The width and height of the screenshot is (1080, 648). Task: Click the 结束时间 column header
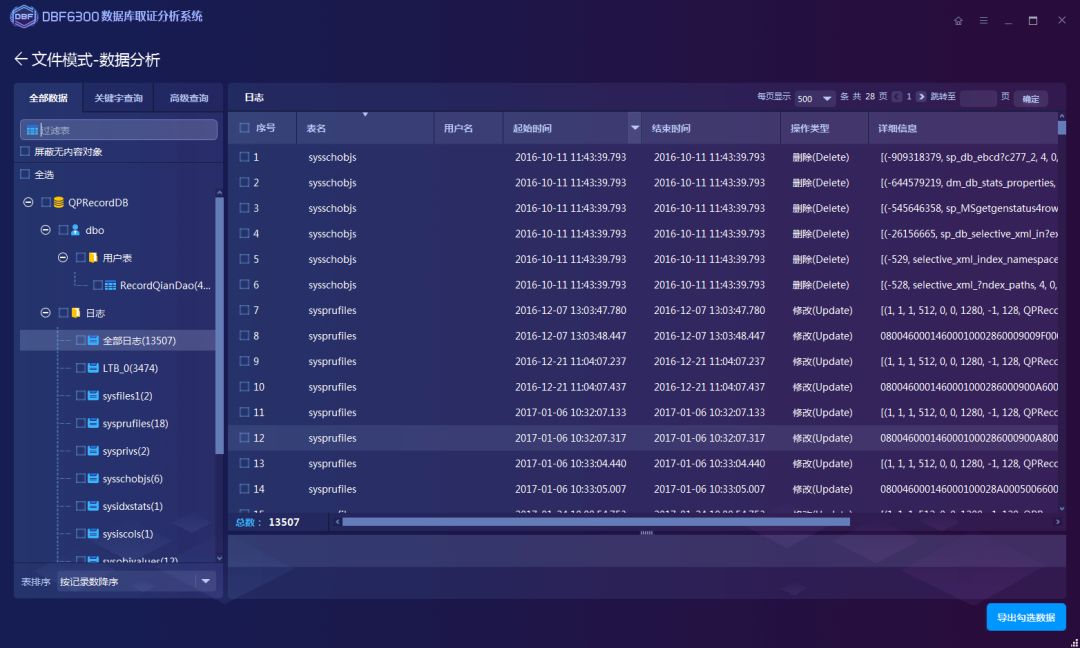(710, 128)
